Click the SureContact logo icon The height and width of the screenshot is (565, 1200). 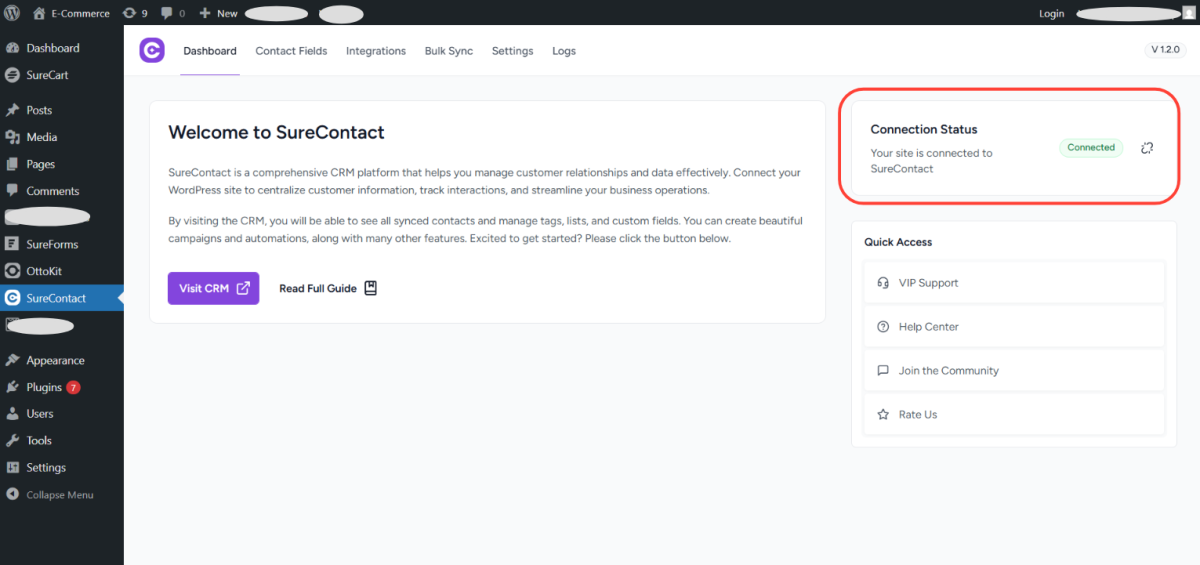click(x=152, y=50)
